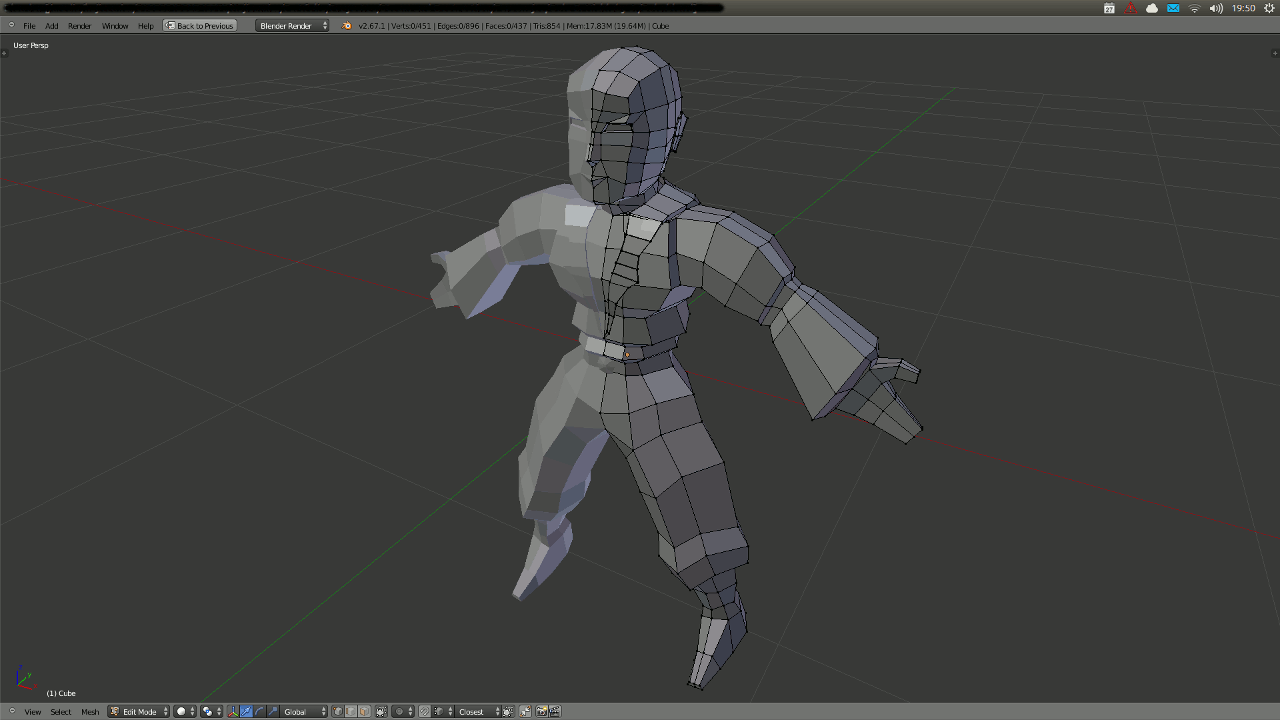This screenshot has height=720, width=1280.
Task: Open the Edit Mode dropdown
Action: coord(139,712)
